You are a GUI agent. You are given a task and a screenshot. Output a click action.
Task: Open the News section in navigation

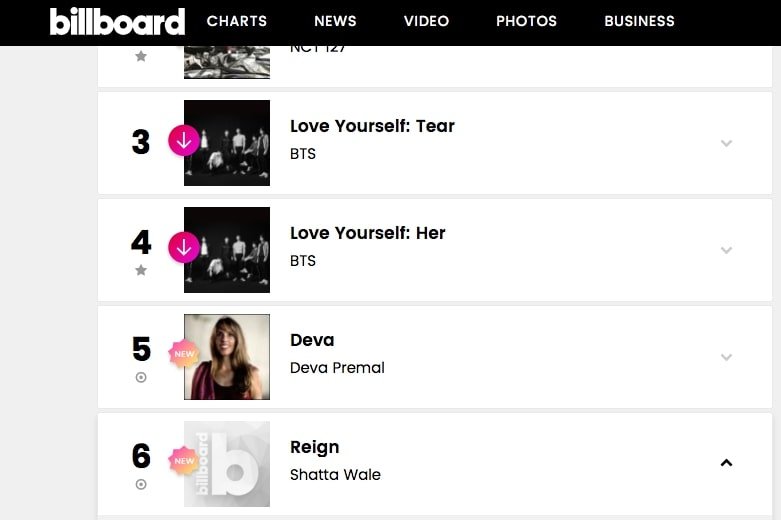pyautogui.click(x=335, y=21)
